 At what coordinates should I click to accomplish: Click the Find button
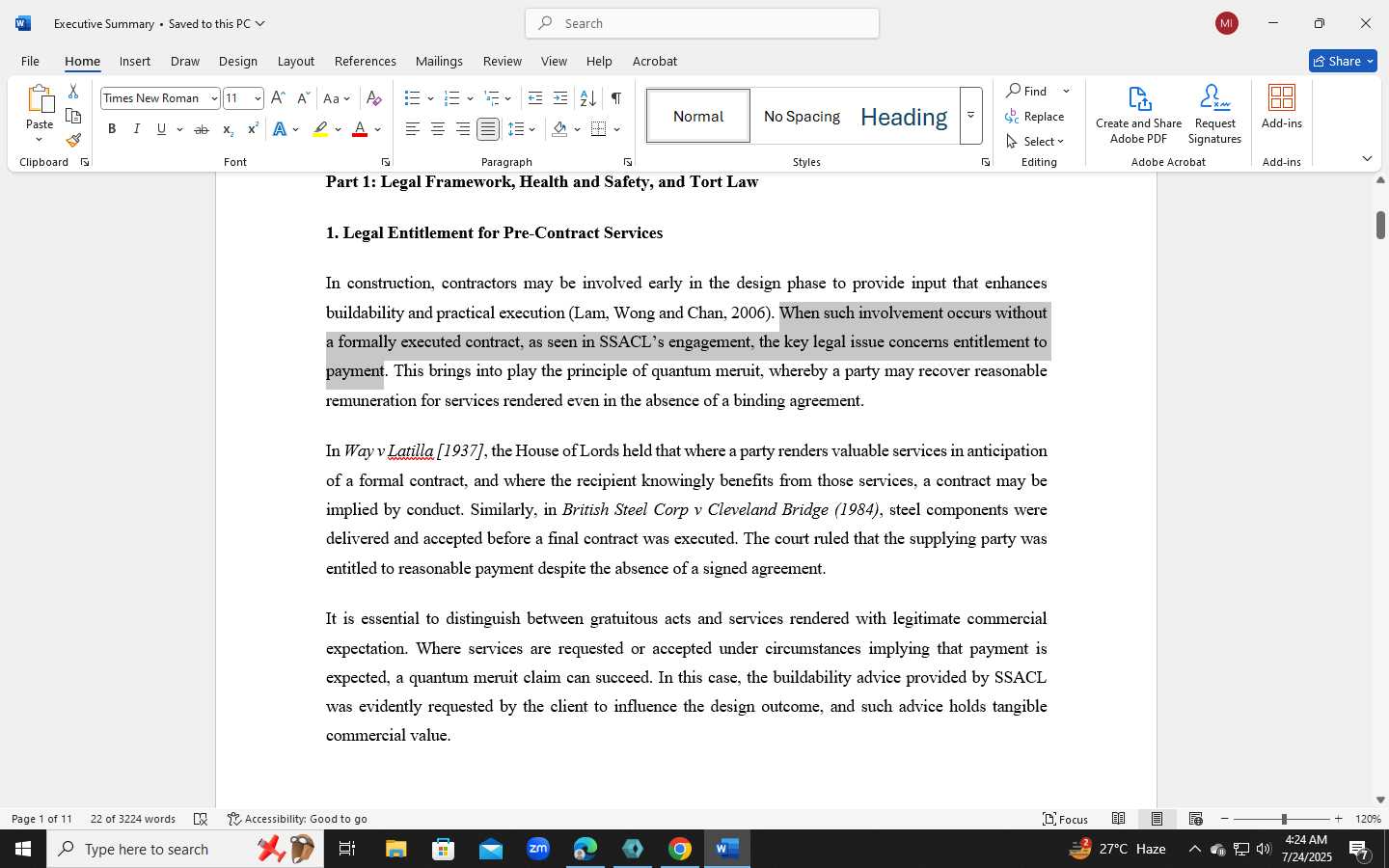[1028, 91]
